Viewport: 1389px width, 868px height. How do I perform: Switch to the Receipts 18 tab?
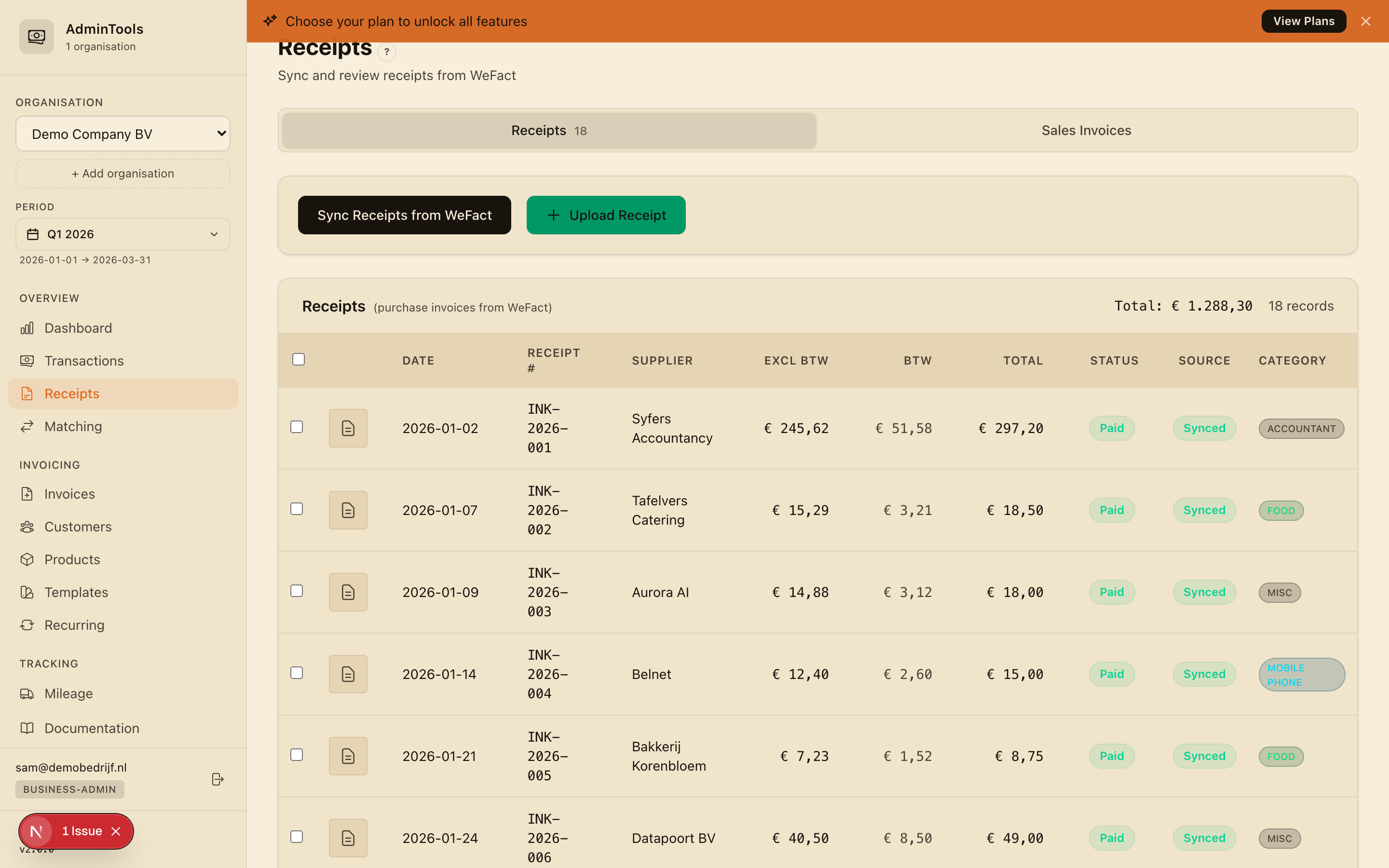(549, 130)
